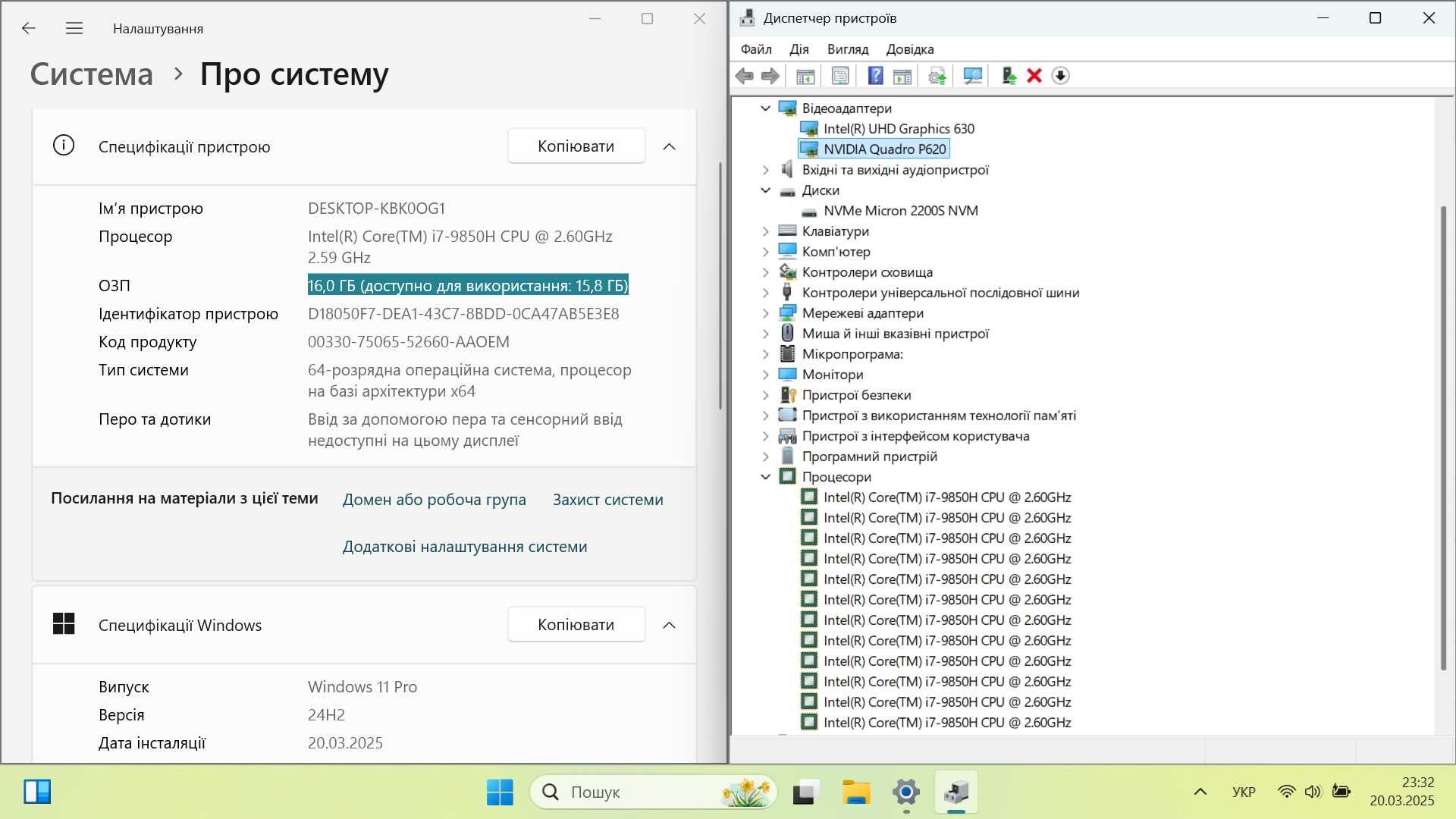The width and height of the screenshot is (1456, 819).
Task: Expand Вхідні та вихідні аудіопристрої
Action: pyautogui.click(x=765, y=170)
